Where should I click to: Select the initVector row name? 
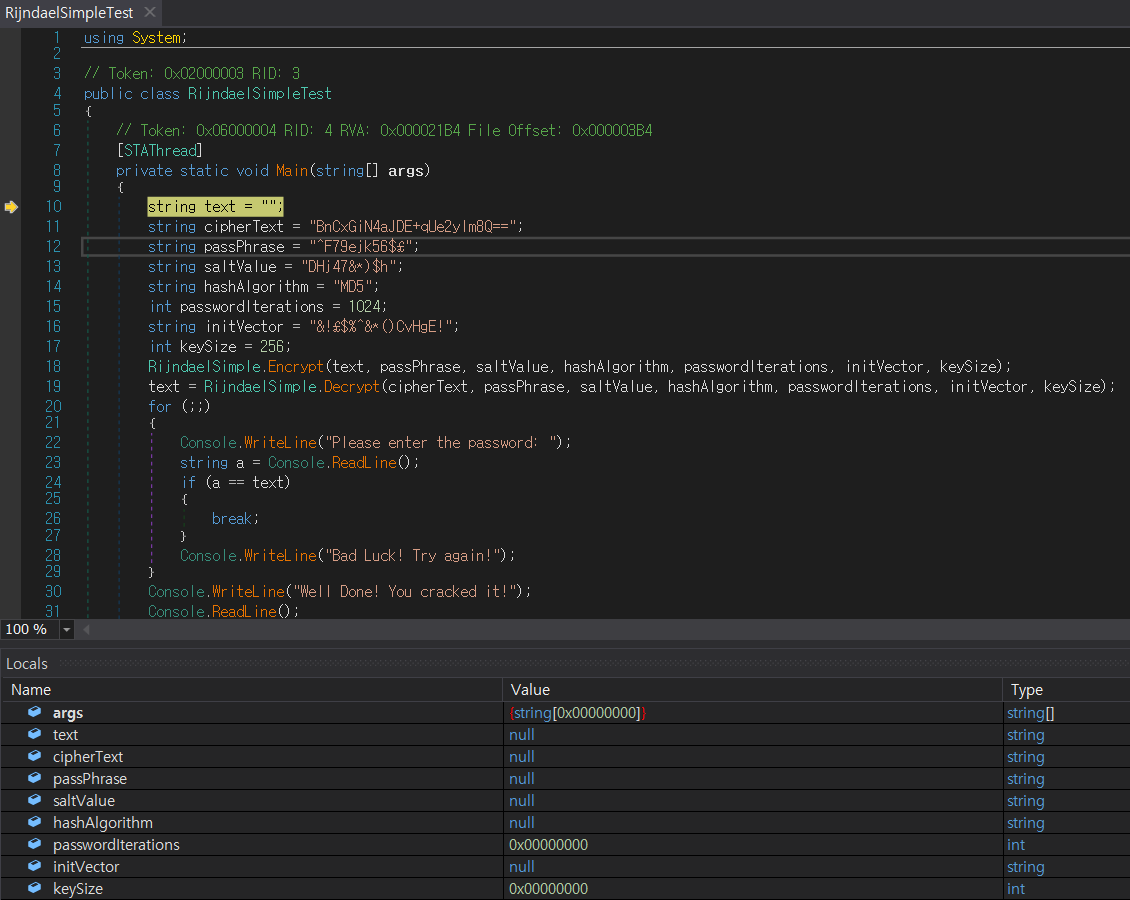pyautogui.click(x=86, y=867)
